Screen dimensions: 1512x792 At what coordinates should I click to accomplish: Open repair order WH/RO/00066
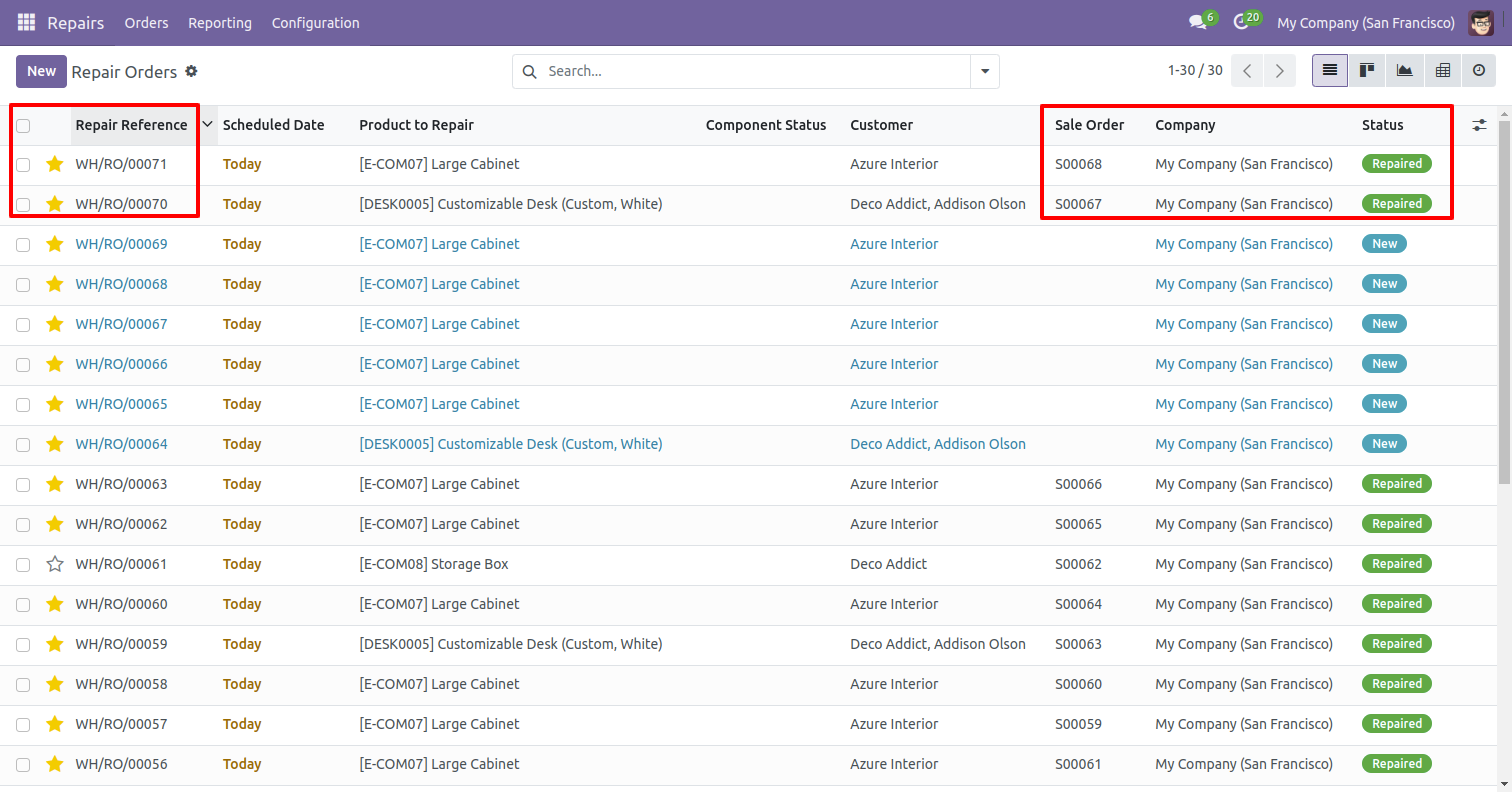[122, 364]
